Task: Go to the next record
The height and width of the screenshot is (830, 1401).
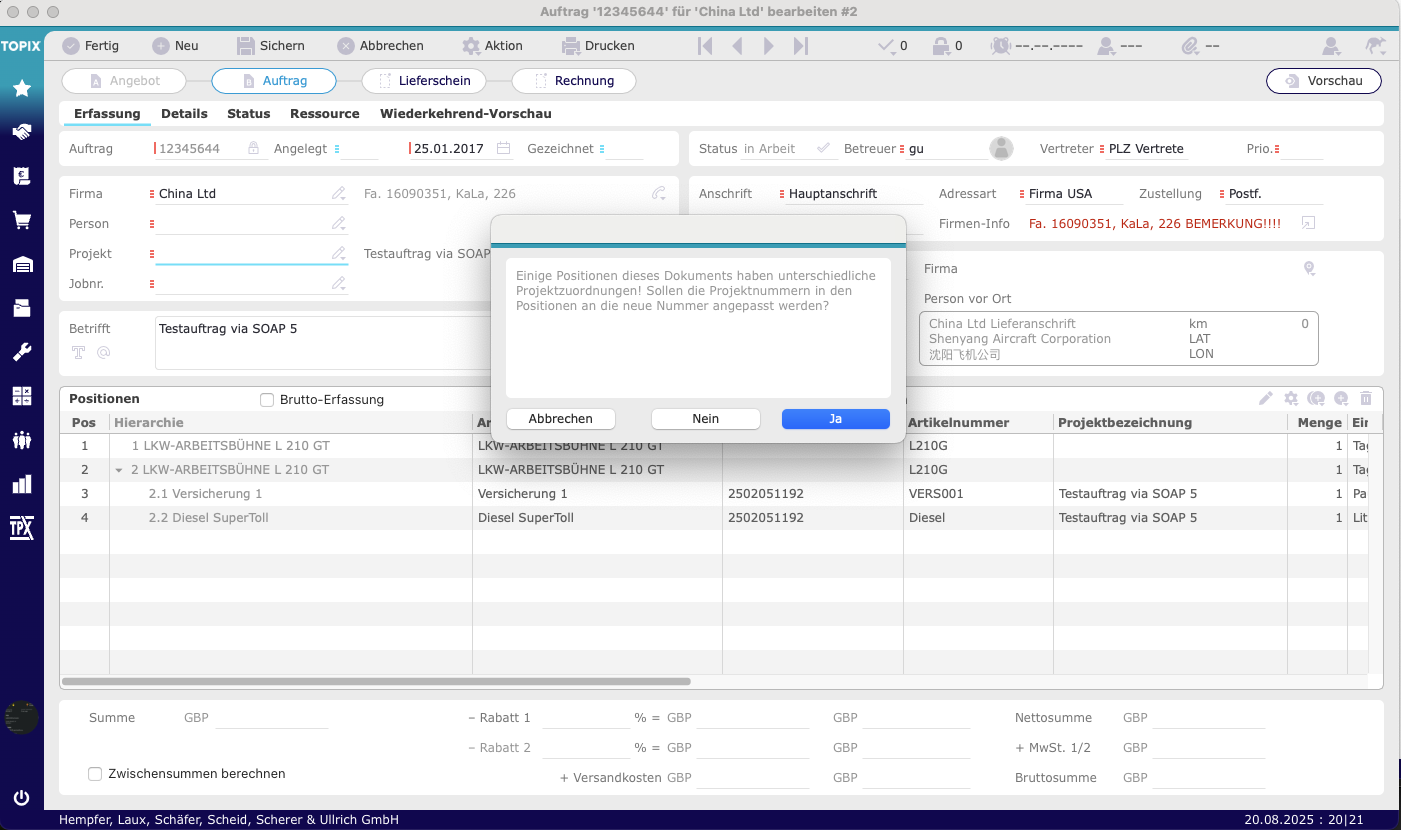Action: coord(769,46)
